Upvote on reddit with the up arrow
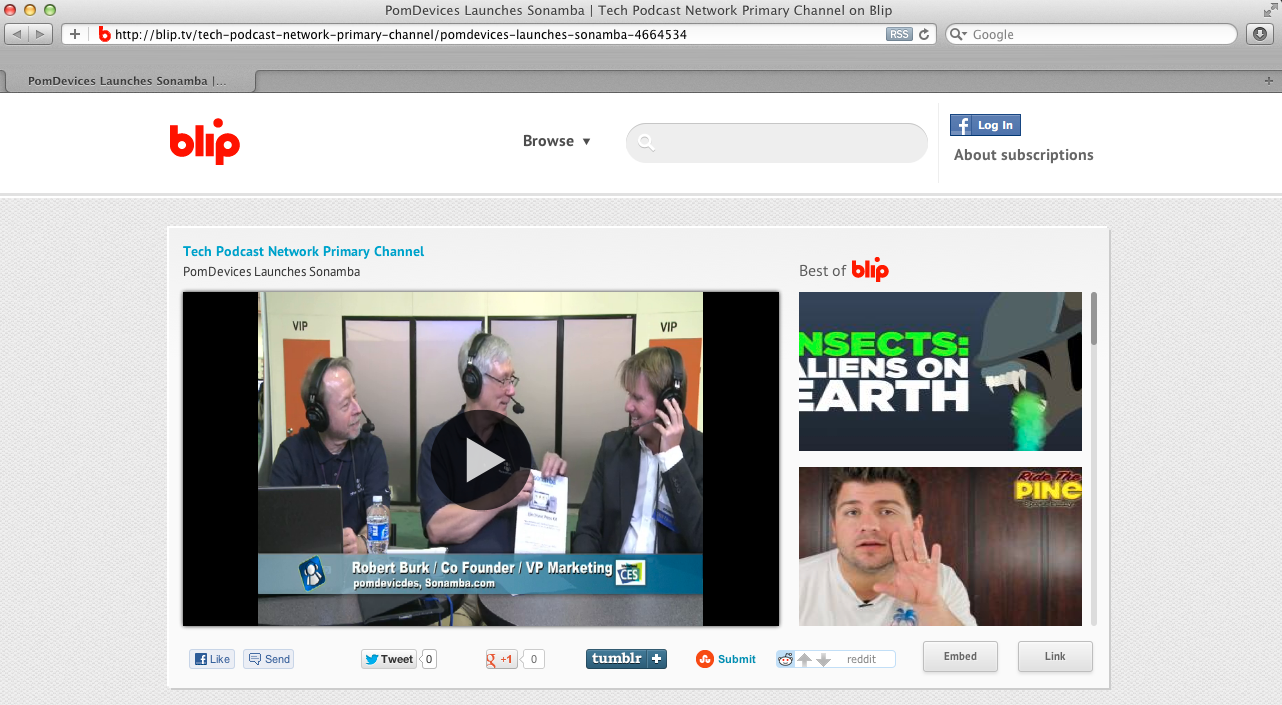 pos(804,660)
